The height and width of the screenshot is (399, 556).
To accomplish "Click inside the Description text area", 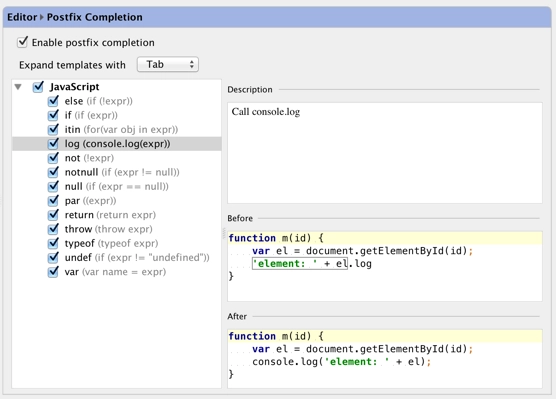I will click(x=385, y=153).
